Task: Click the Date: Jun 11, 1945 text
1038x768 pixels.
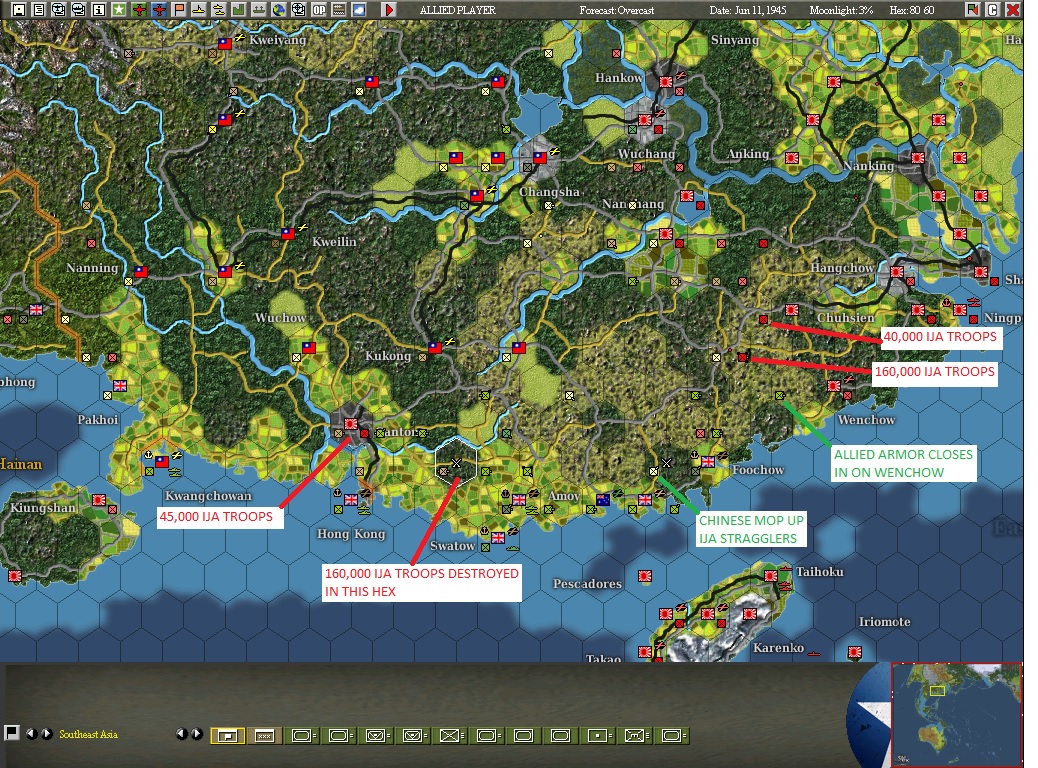Action: [x=748, y=10]
